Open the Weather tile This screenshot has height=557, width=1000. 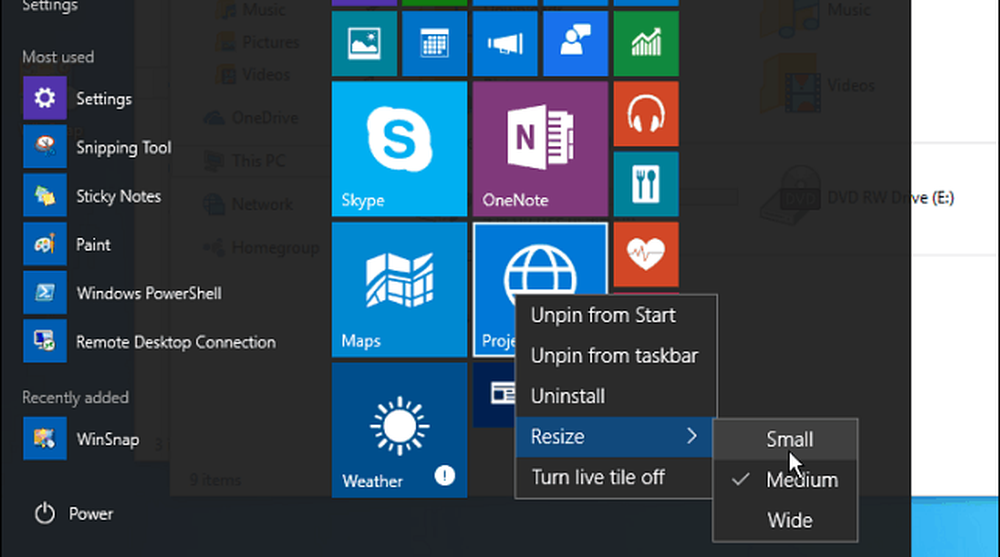coord(399,430)
